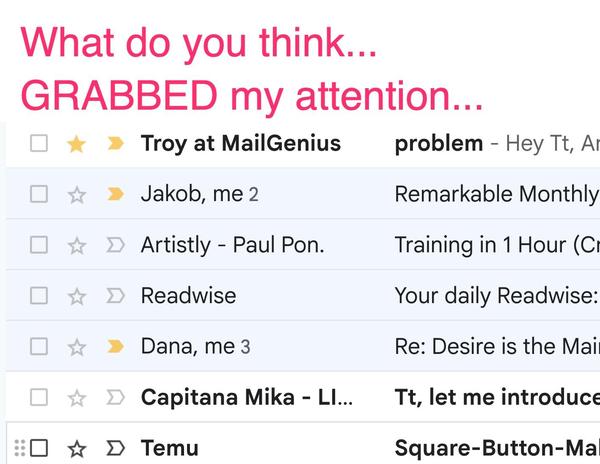Grab the drag handle on Temu row
This screenshot has width=600, height=464.
18,448
